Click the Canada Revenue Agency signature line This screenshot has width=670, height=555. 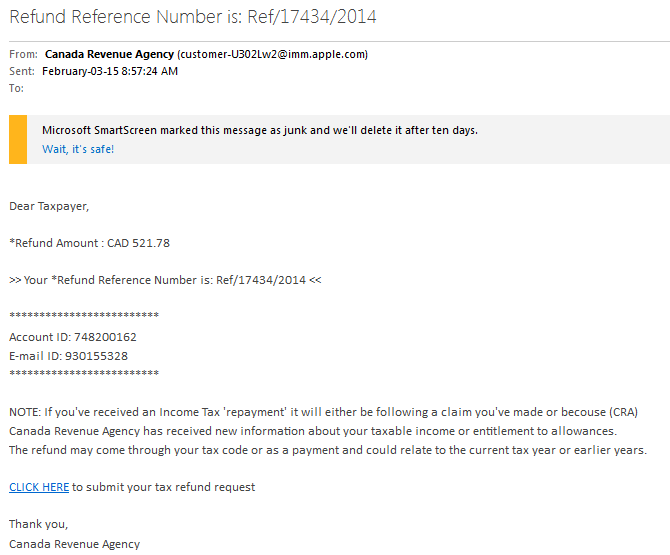point(74,544)
